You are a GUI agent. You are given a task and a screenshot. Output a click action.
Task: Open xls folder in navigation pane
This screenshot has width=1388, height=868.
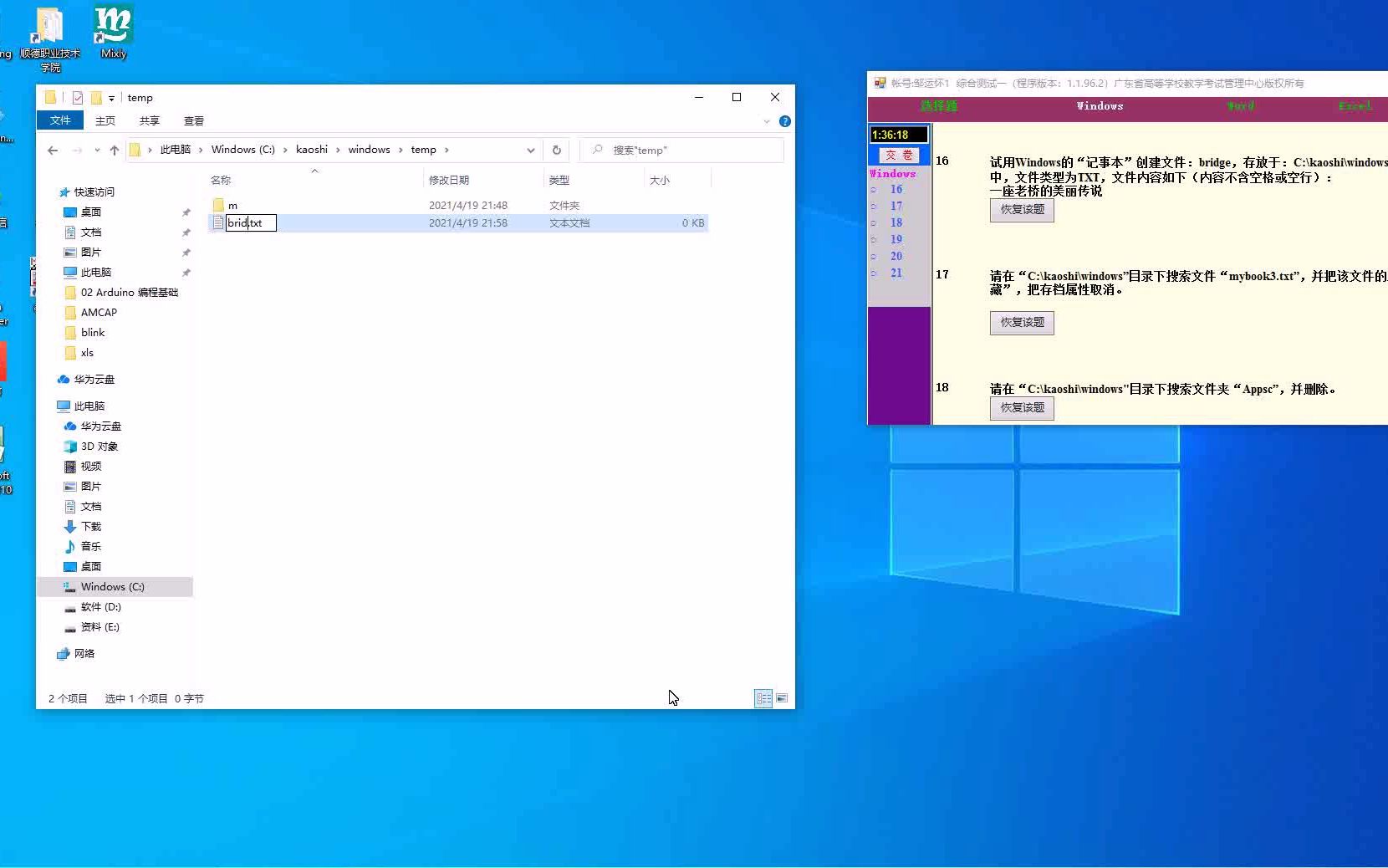87,353
